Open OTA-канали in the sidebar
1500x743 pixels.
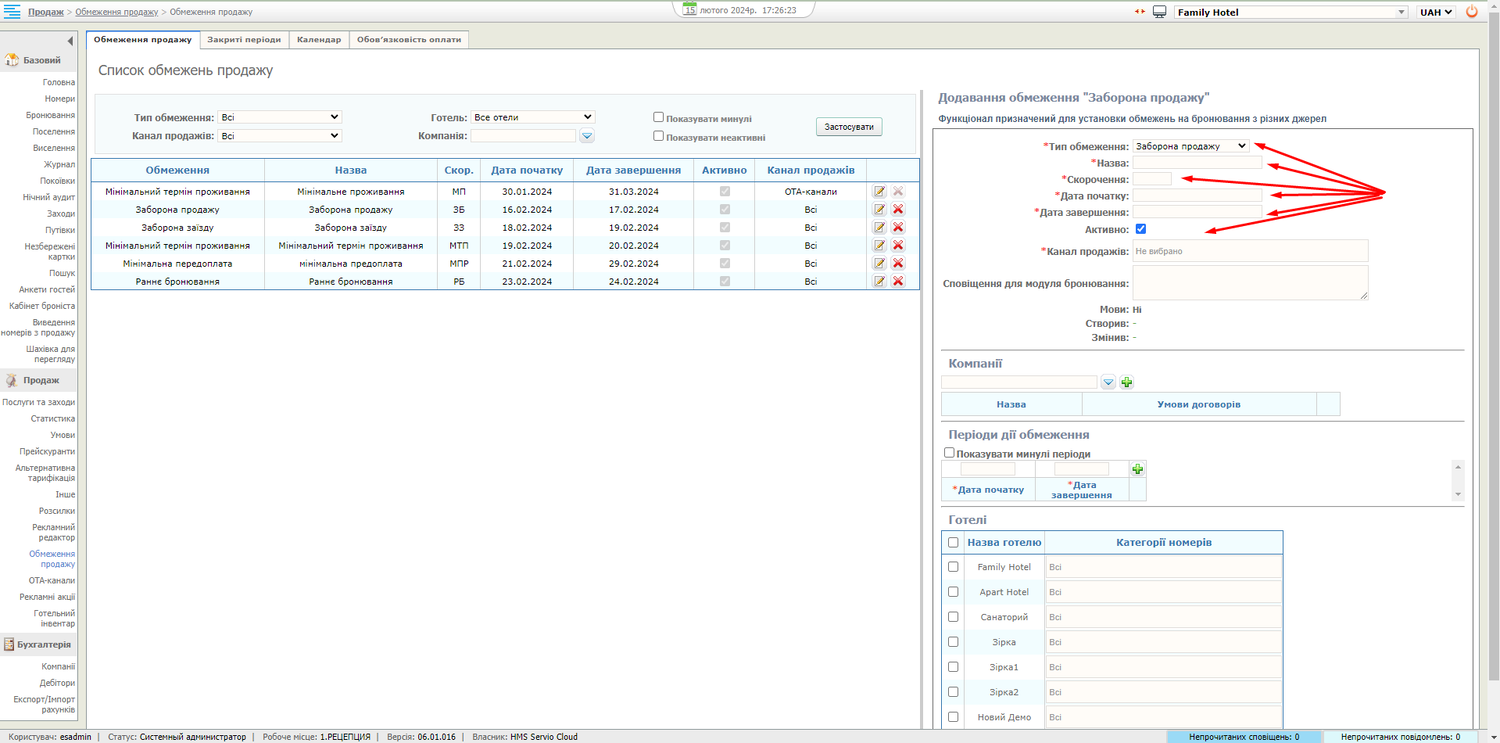(x=51, y=580)
